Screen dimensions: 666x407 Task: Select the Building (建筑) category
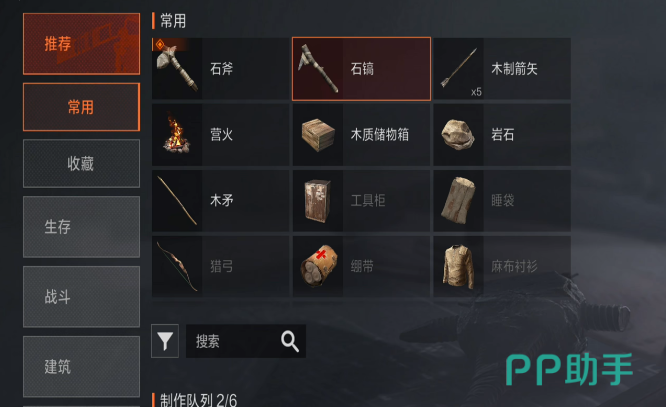pos(81,367)
